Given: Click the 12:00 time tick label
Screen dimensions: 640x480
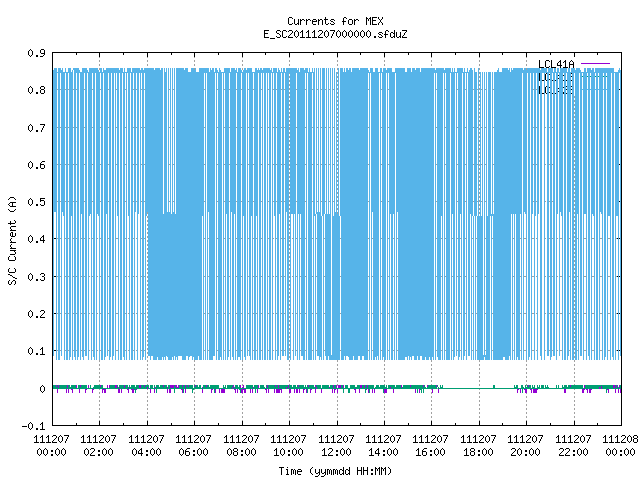Looking at the screenshot, I should 336,452.
